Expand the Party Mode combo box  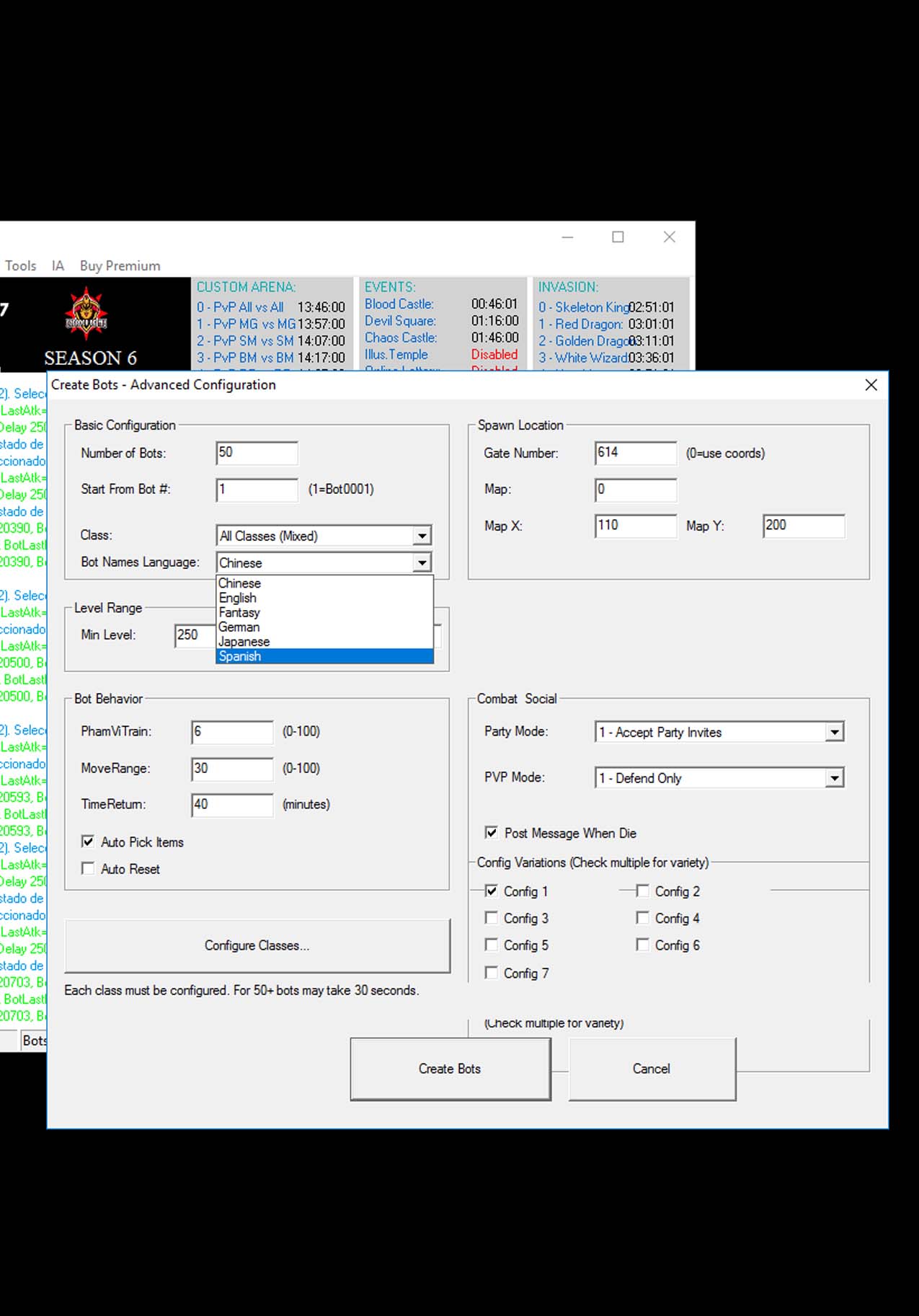pos(834,733)
